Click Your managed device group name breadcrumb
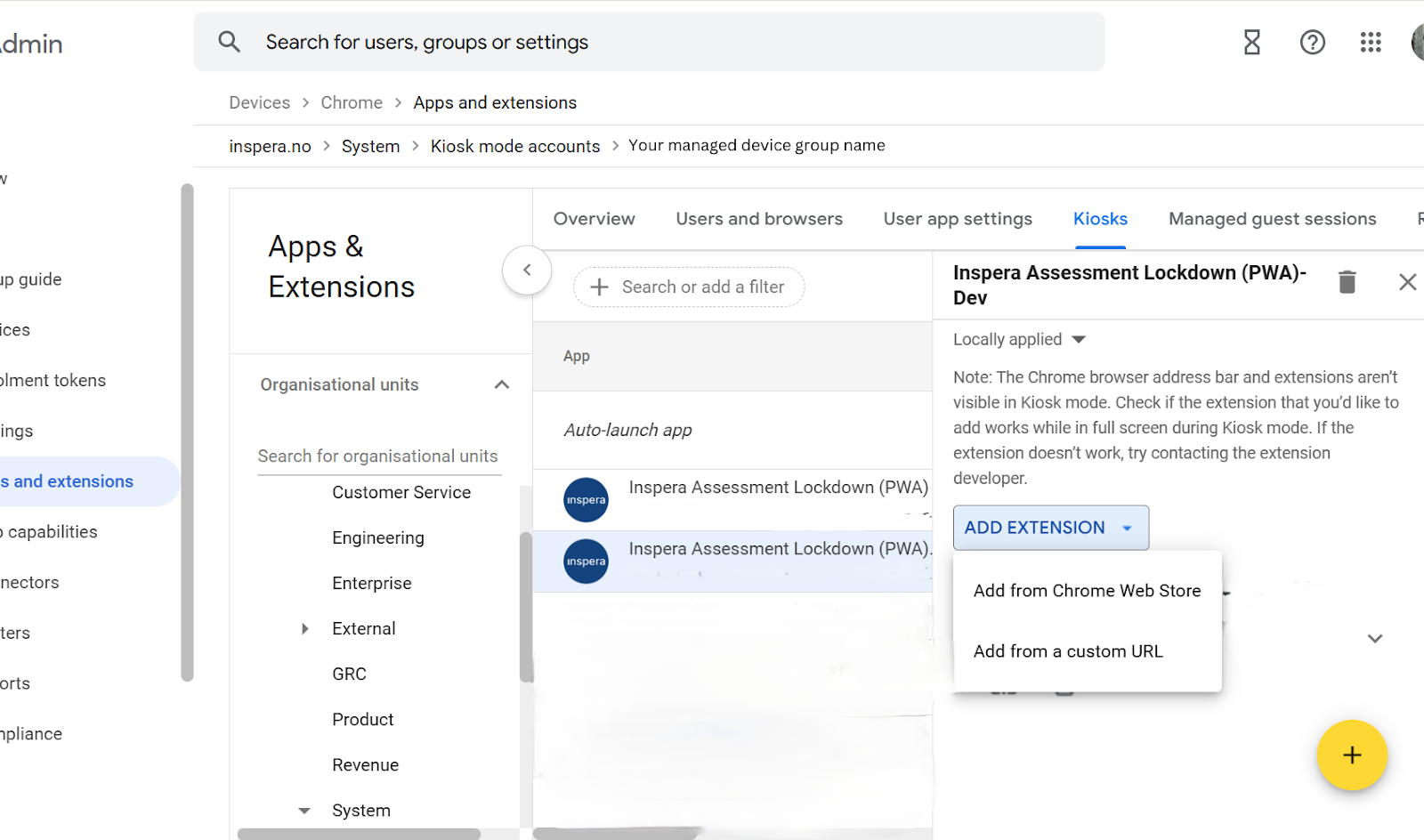The height and width of the screenshot is (840, 1424). 756,145
